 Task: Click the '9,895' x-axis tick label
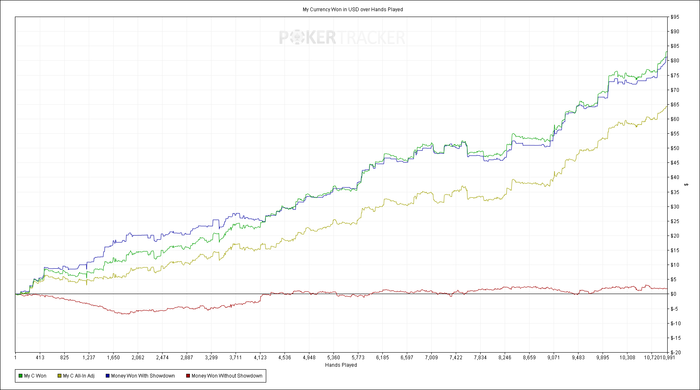click(x=603, y=357)
